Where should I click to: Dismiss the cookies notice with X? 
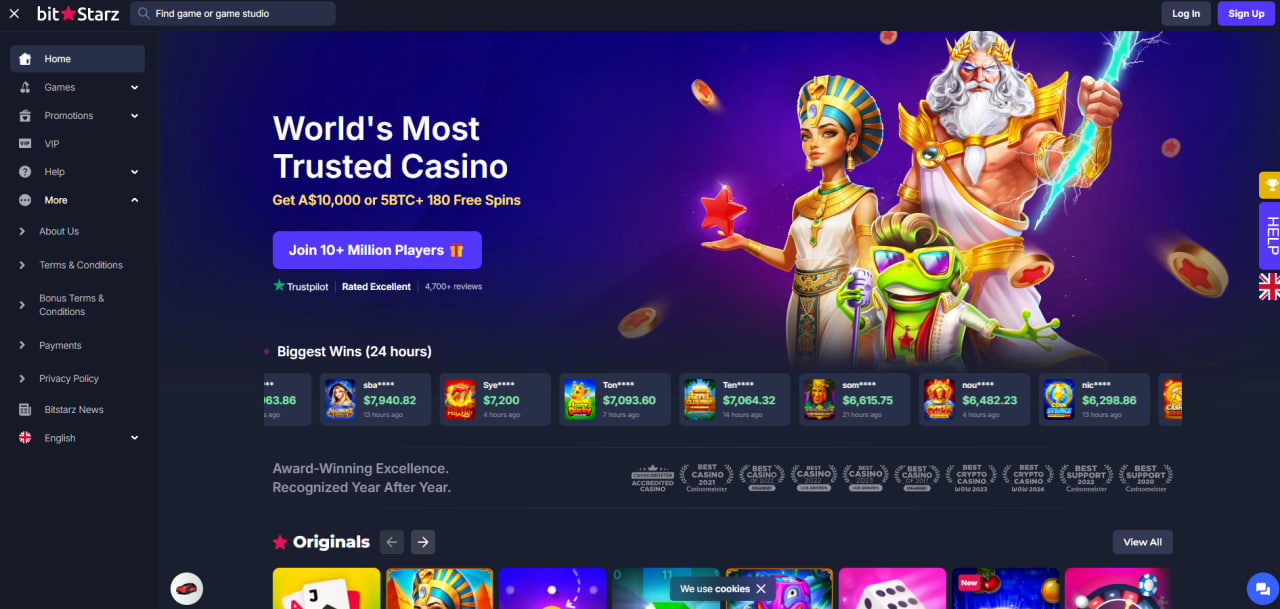point(761,589)
